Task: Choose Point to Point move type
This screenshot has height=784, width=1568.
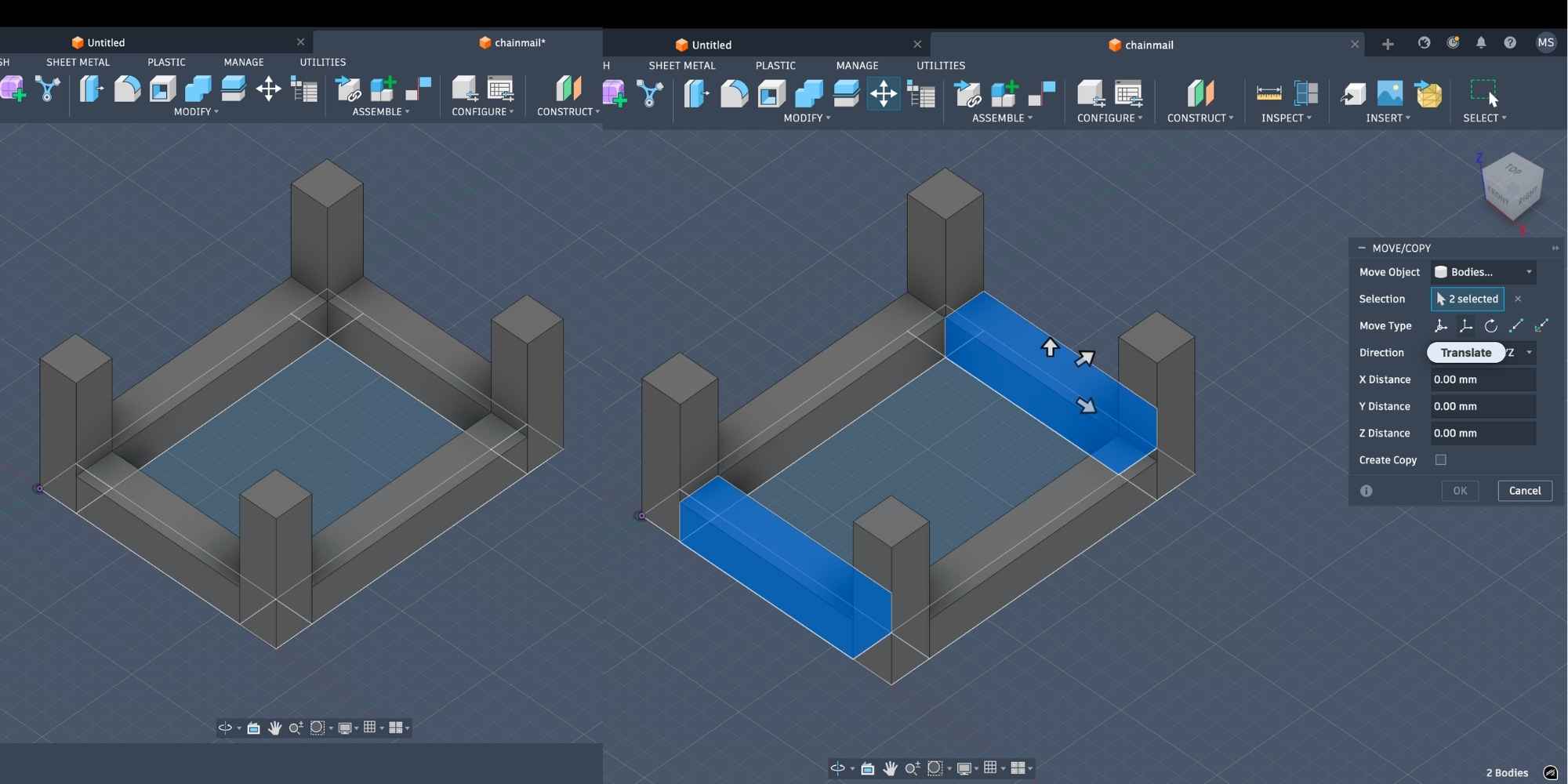Action: tap(1516, 326)
